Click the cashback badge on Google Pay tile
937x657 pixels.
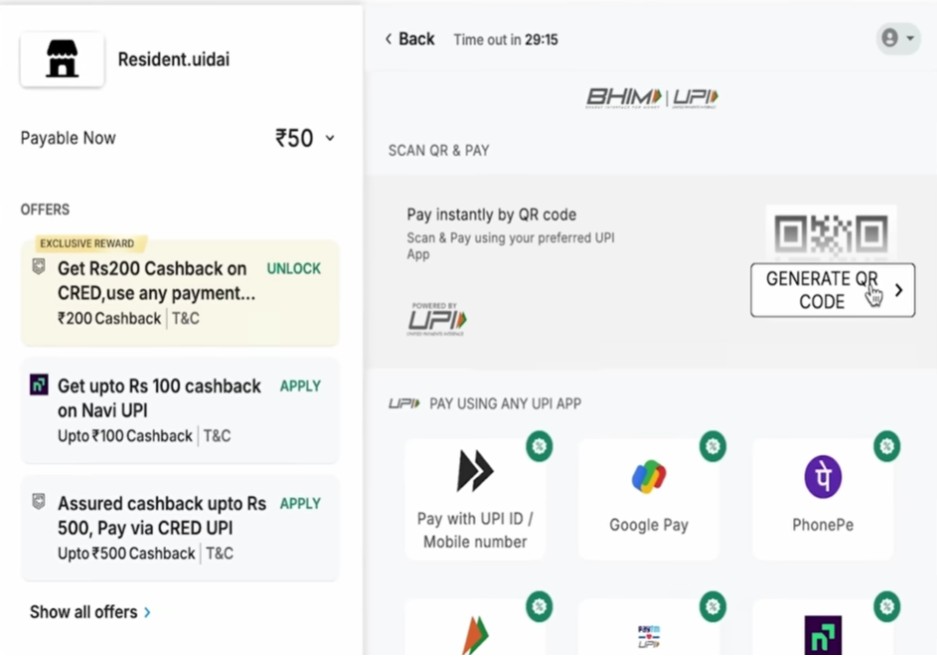(712, 447)
